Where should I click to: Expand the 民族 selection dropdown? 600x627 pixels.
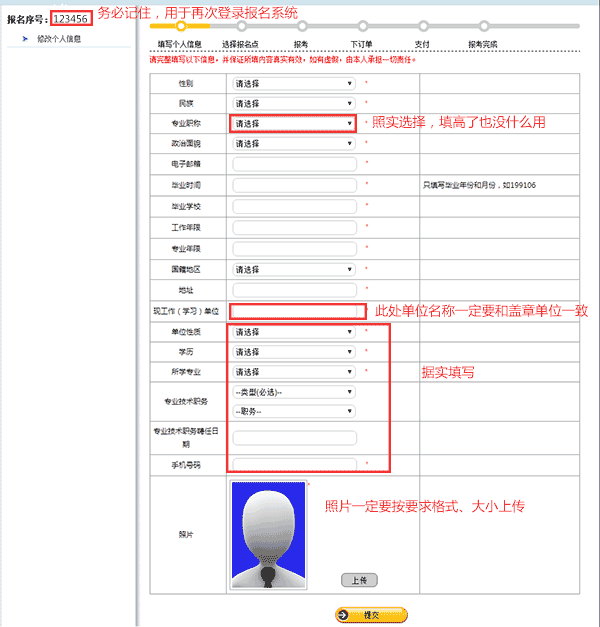click(294, 103)
